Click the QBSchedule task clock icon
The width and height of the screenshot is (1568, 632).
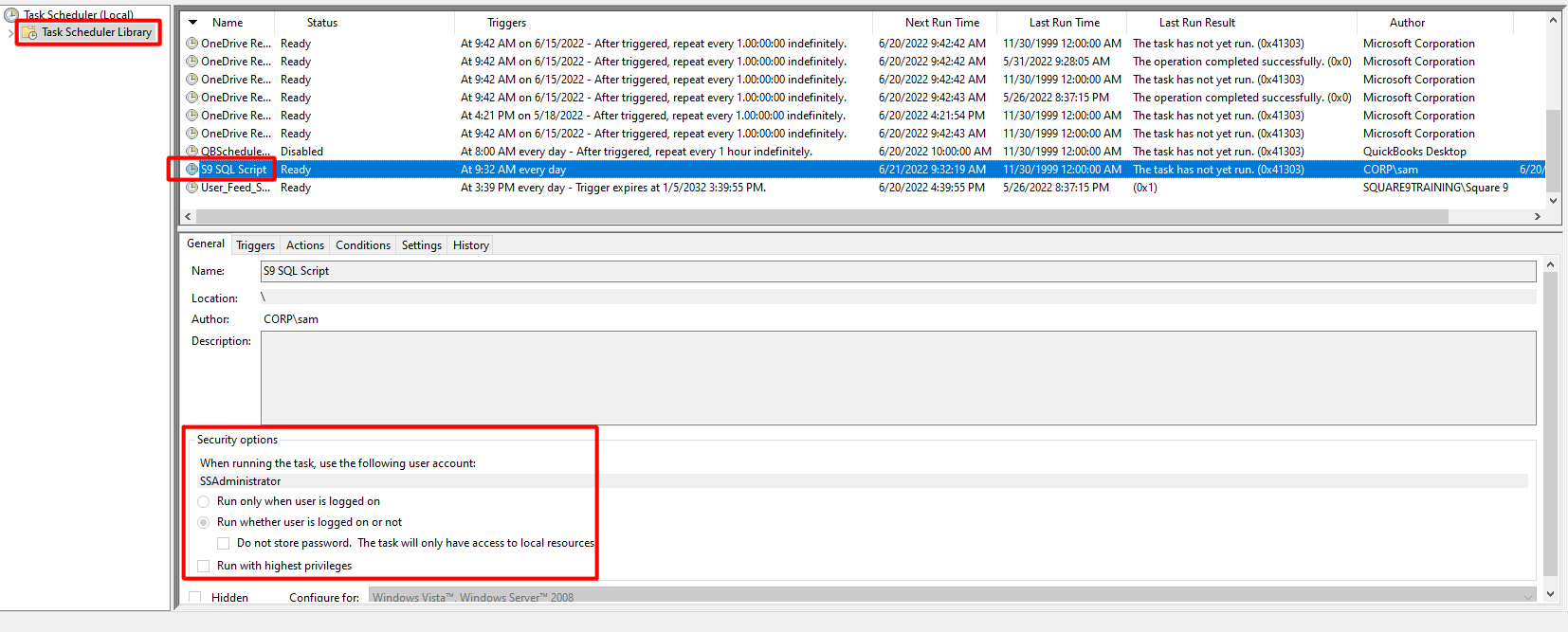point(192,152)
